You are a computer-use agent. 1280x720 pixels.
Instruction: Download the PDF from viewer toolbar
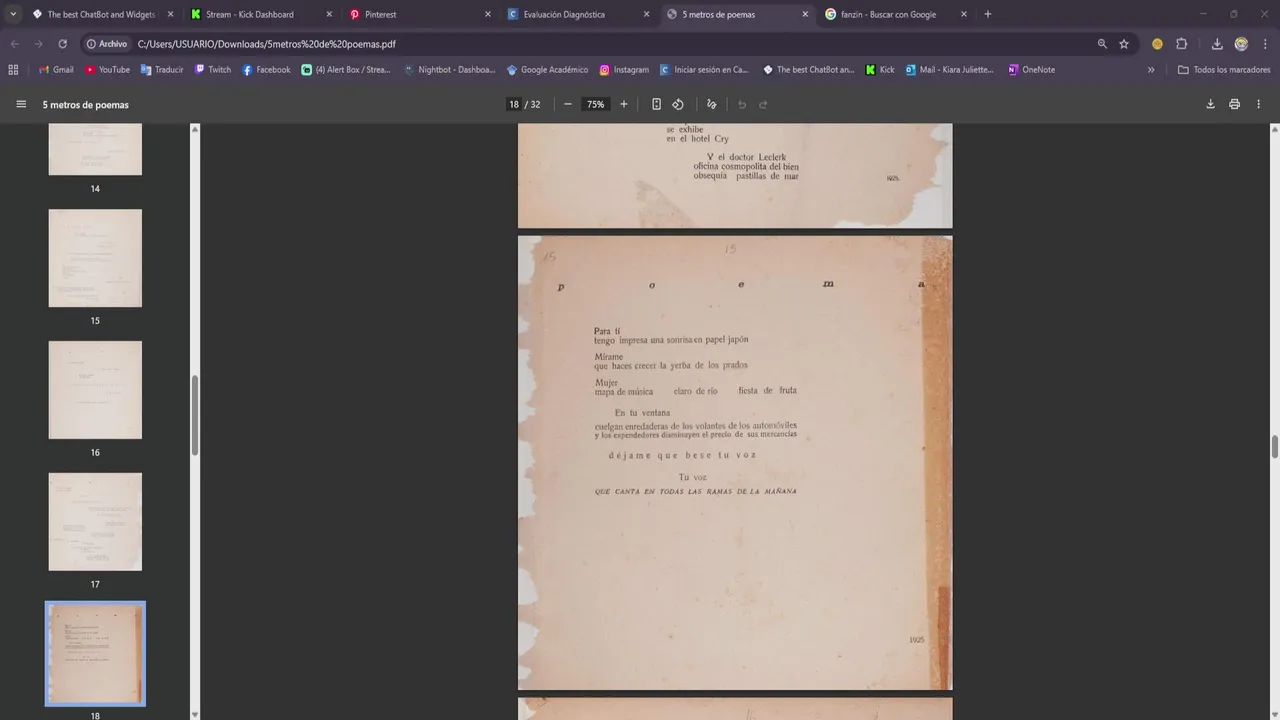pos(1210,104)
